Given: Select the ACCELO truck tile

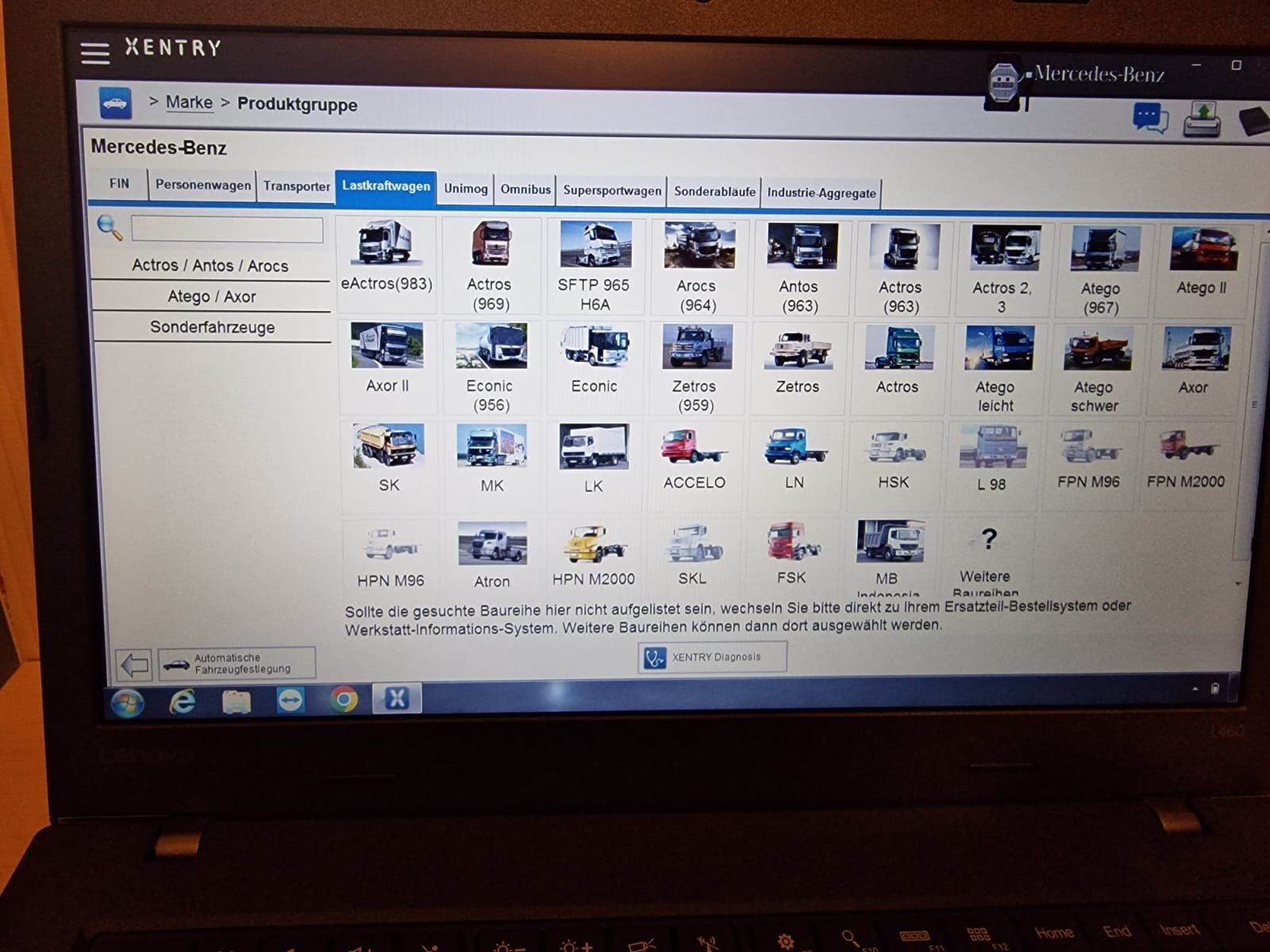Looking at the screenshot, I should 695,464.
